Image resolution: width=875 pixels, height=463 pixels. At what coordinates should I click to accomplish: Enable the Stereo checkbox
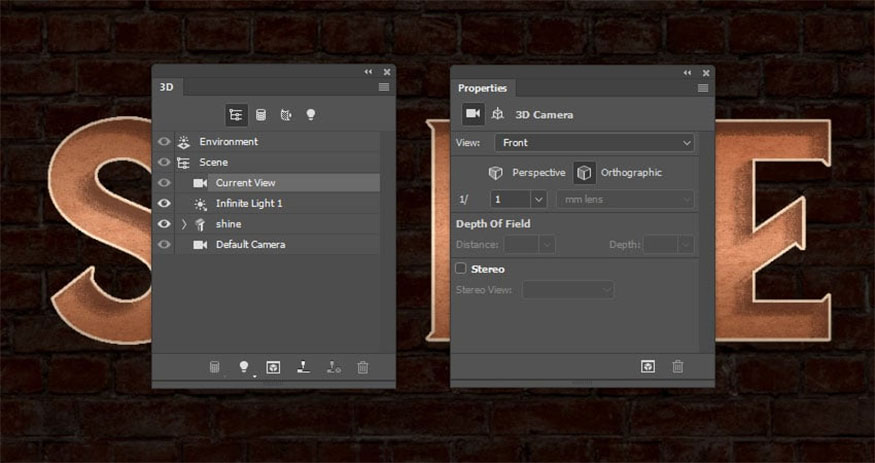click(x=461, y=268)
